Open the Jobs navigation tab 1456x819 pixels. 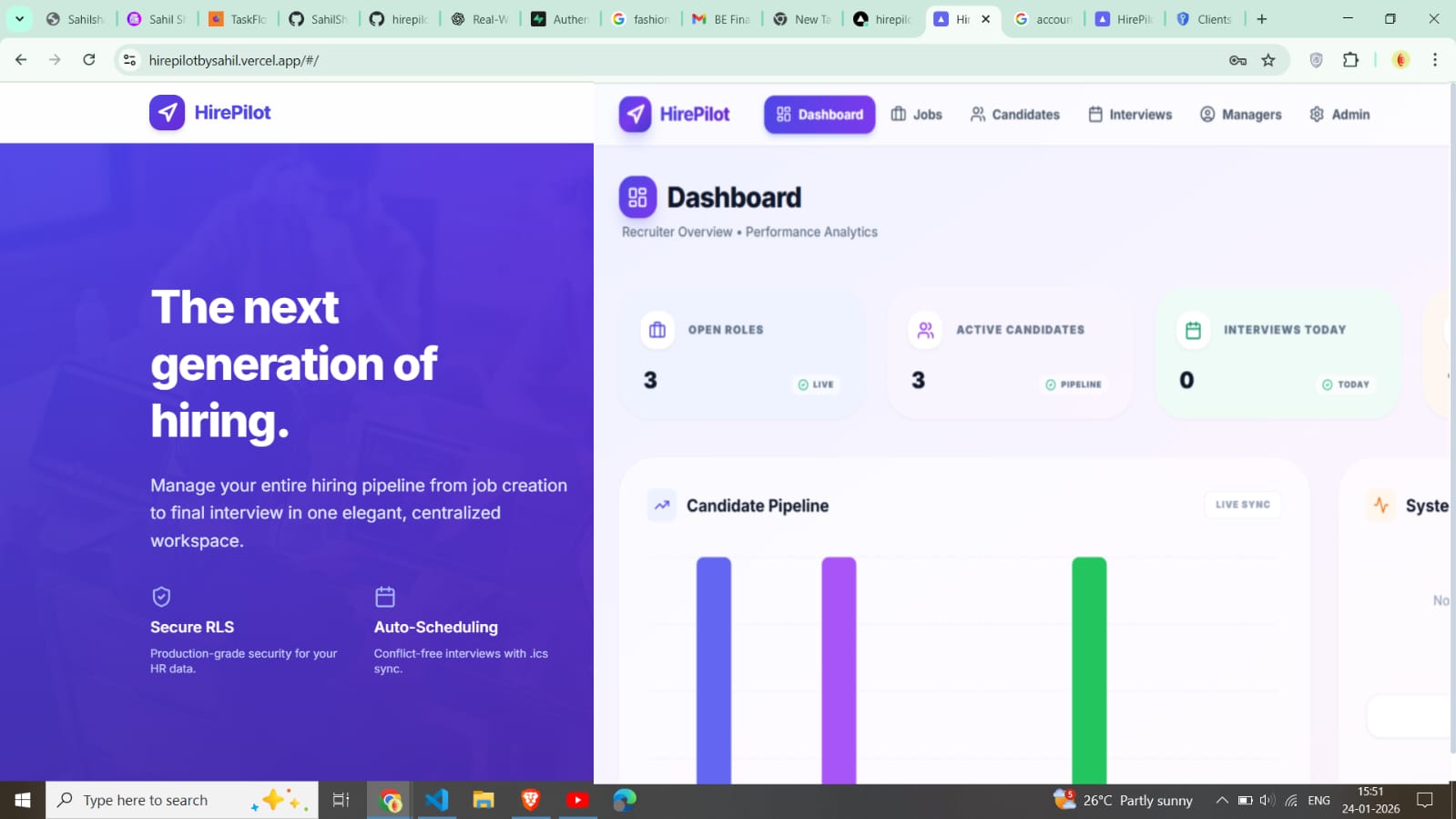[916, 115]
